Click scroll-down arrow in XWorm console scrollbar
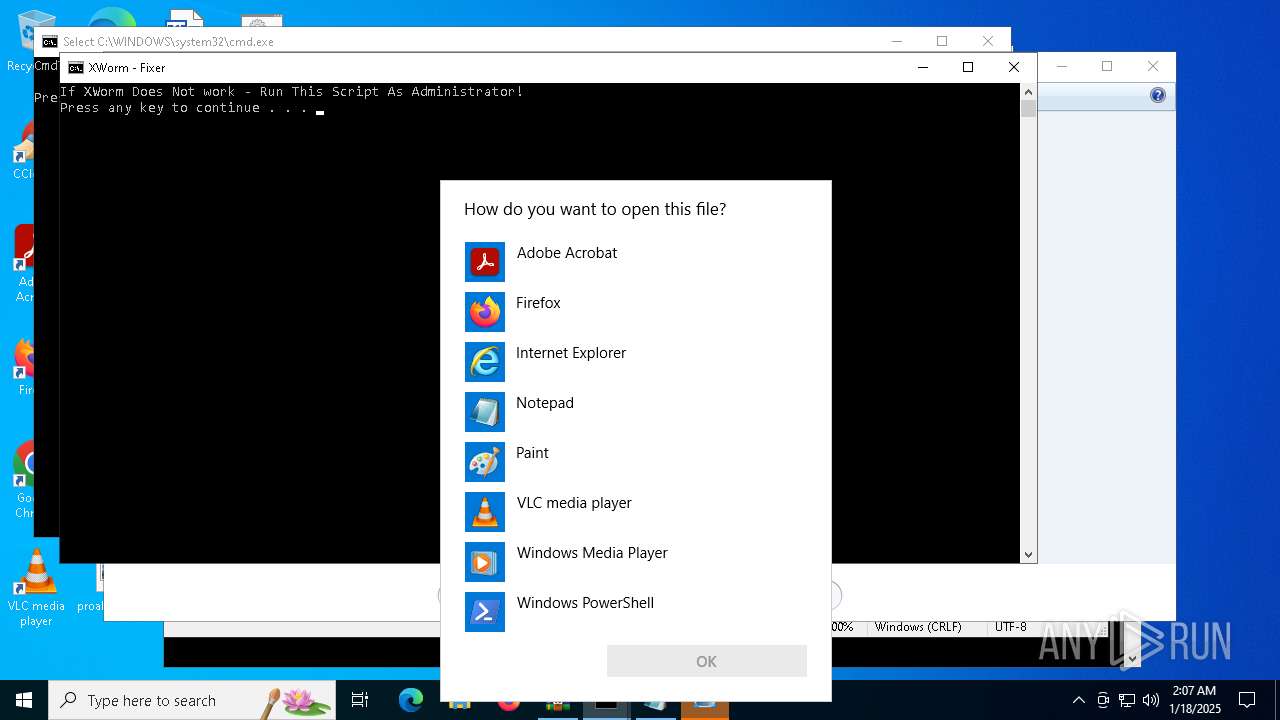This screenshot has width=1280, height=720. click(1028, 554)
